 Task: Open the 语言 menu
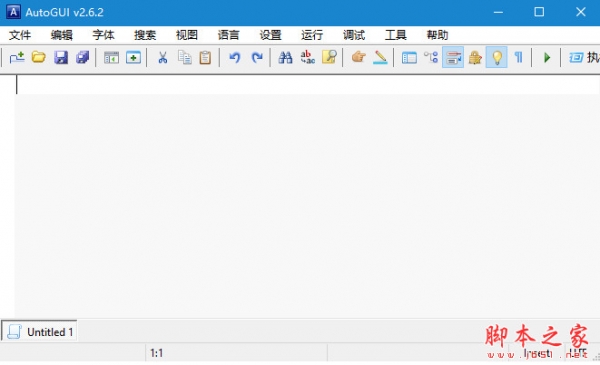[x=228, y=35]
